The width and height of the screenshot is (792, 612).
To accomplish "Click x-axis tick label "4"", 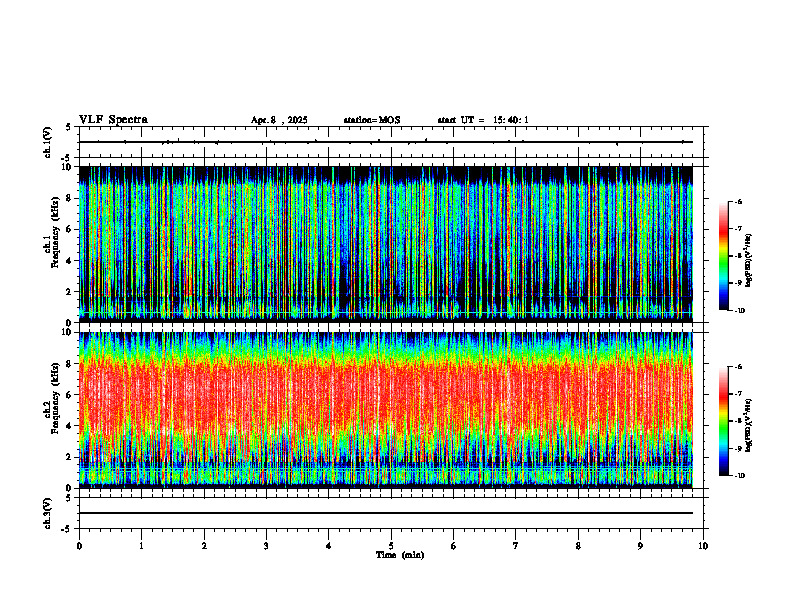I will [x=329, y=546].
